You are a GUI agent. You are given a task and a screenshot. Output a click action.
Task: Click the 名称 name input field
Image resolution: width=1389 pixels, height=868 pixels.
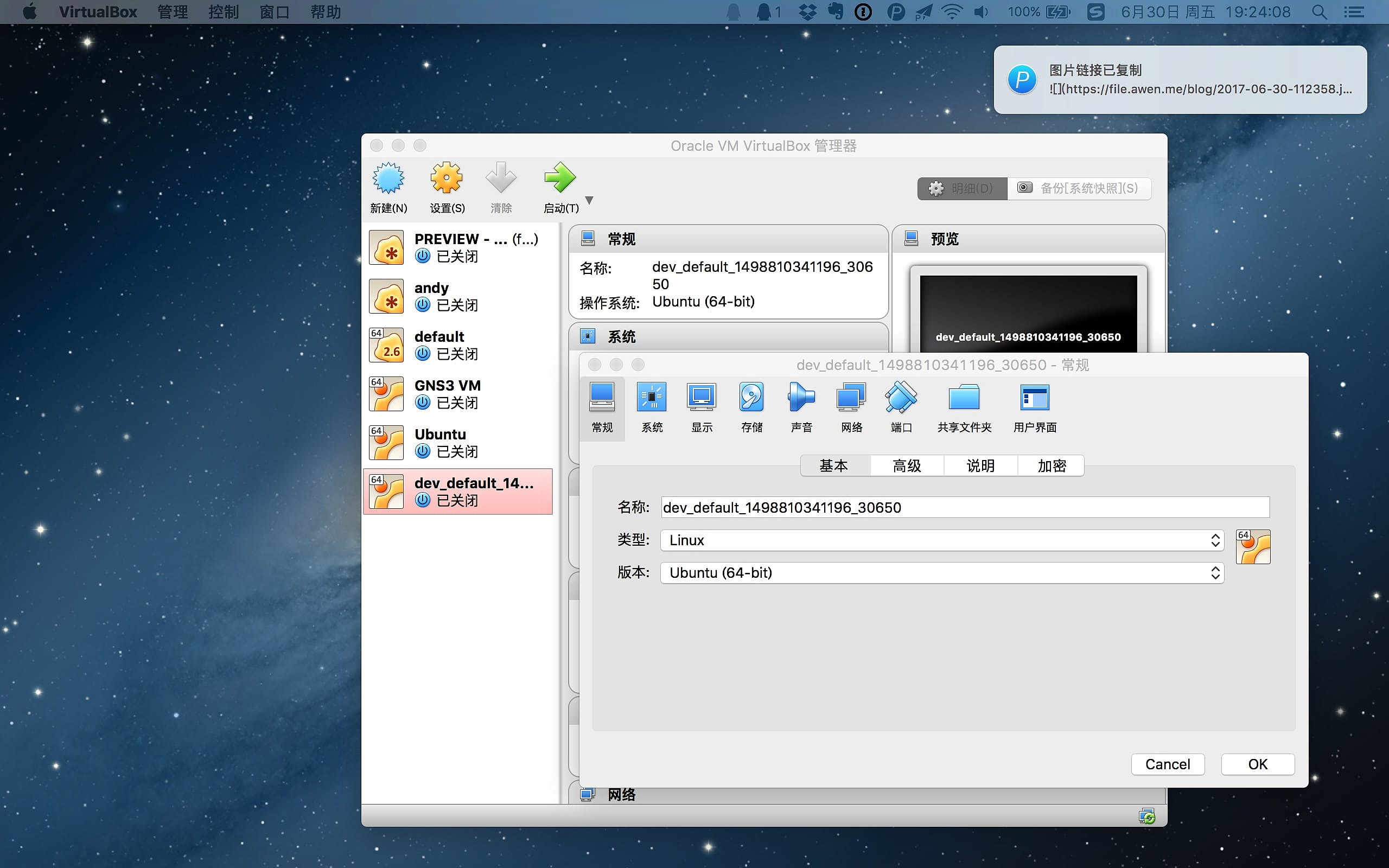(964, 507)
